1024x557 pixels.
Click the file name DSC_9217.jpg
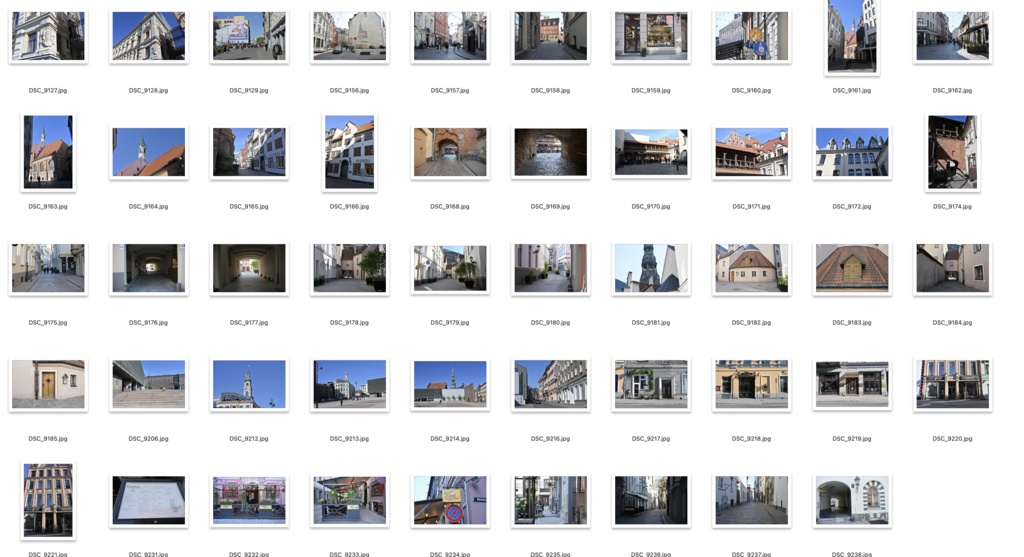coord(651,439)
